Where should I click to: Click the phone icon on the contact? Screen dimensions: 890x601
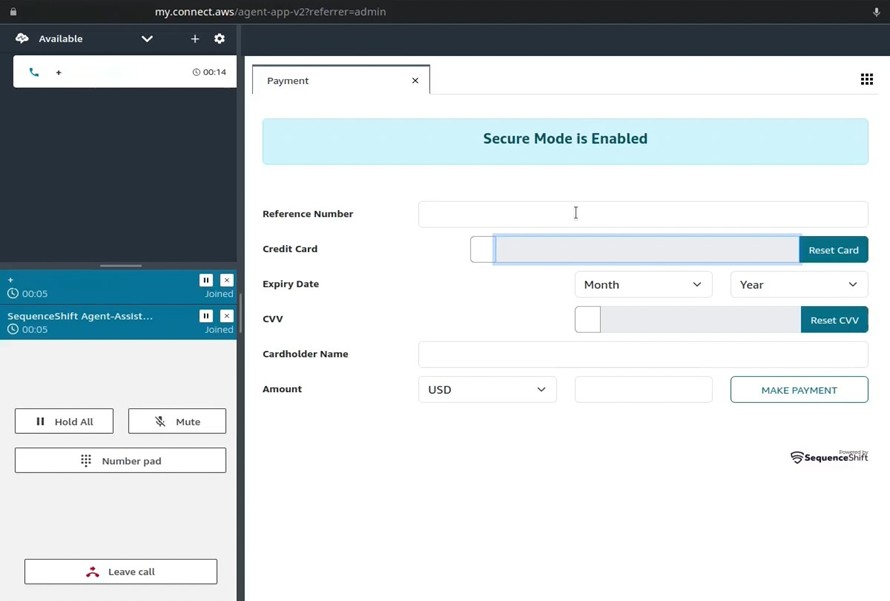(x=34, y=72)
